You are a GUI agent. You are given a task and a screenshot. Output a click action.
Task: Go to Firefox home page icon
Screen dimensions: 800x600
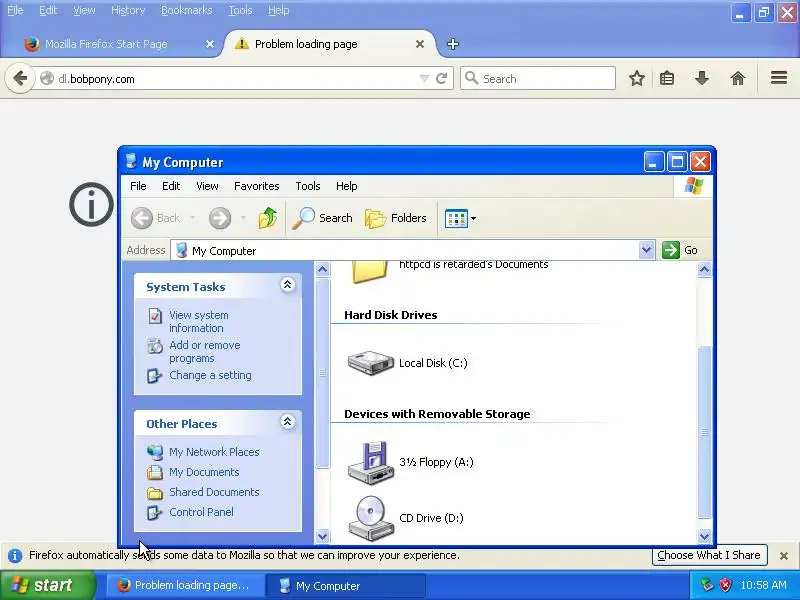click(738, 78)
